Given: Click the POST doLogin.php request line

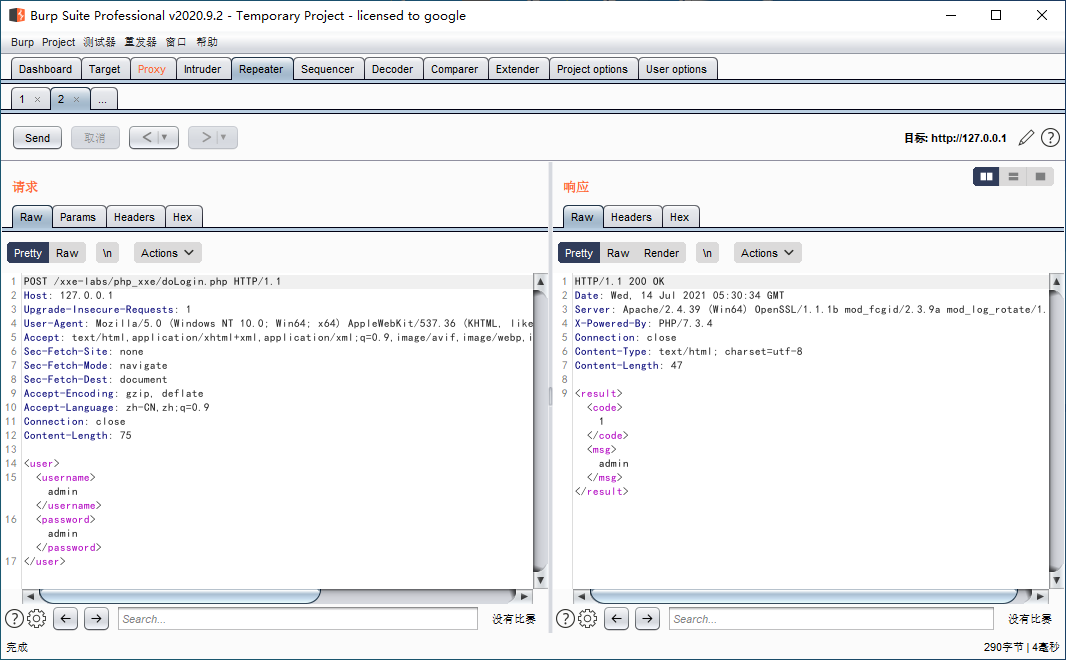Looking at the screenshot, I should pyautogui.click(x=152, y=281).
